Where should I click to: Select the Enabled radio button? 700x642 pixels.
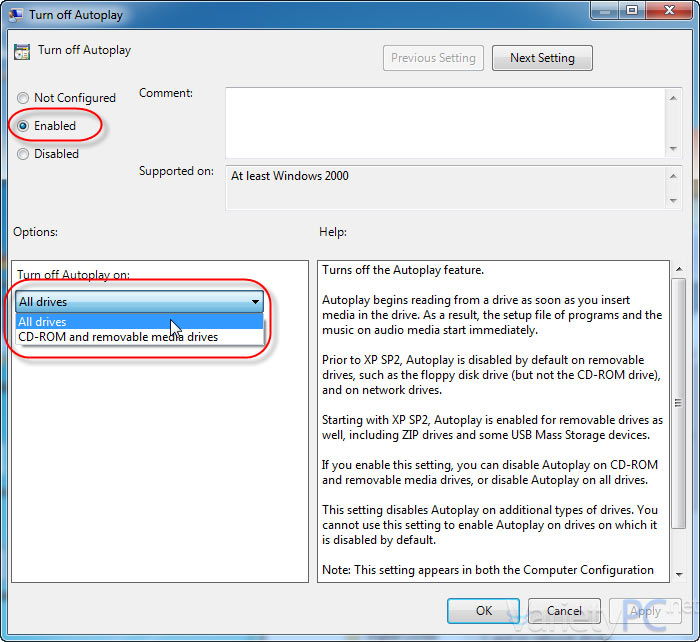(23, 126)
